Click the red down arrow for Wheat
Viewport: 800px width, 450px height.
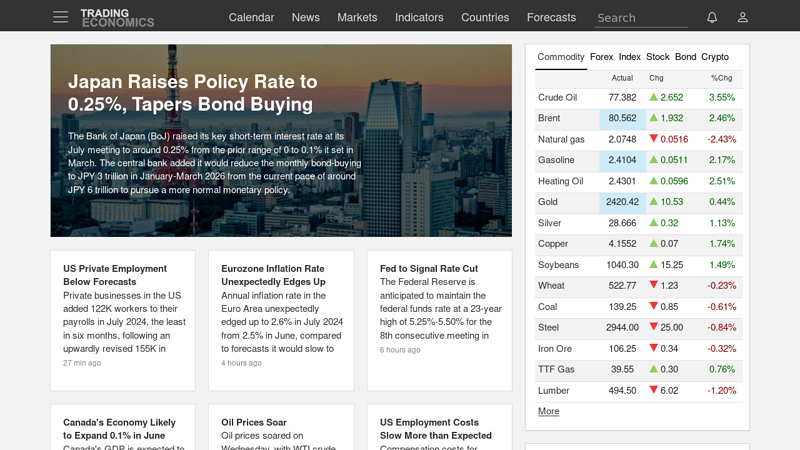(x=654, y=285)
